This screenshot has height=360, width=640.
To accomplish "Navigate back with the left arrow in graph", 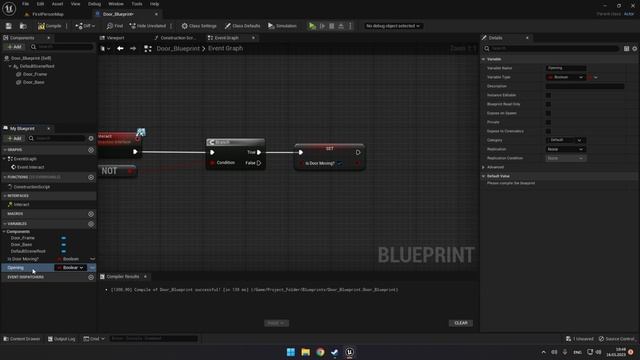I will [x=120, y=48].
